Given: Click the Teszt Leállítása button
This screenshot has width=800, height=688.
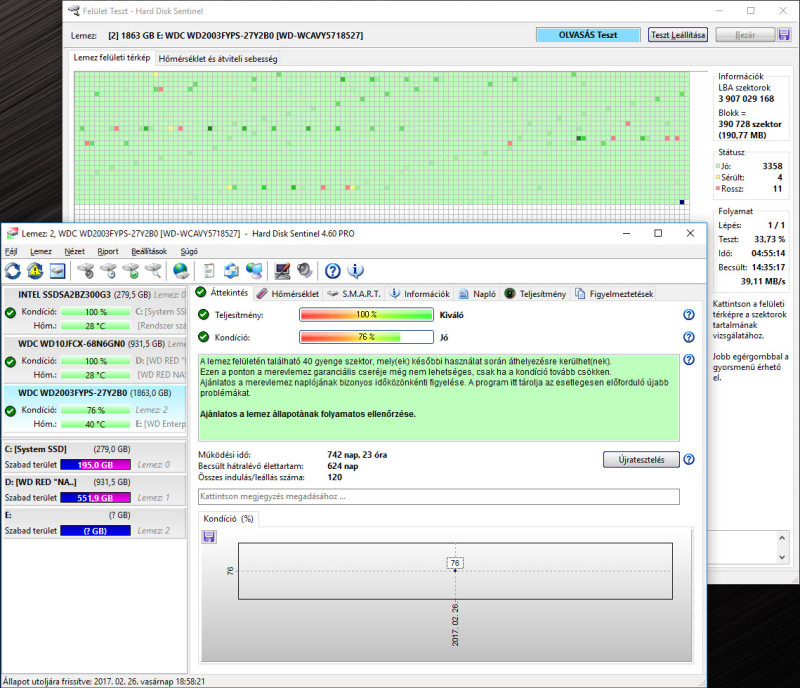Looking at the screenshot, I should click(678, 35).
